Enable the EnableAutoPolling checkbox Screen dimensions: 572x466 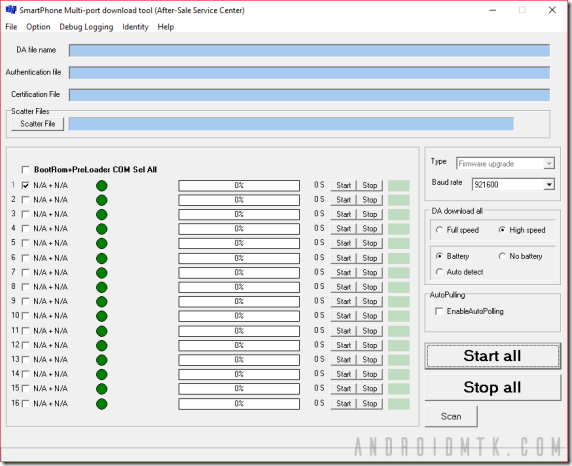coord(439,311)
